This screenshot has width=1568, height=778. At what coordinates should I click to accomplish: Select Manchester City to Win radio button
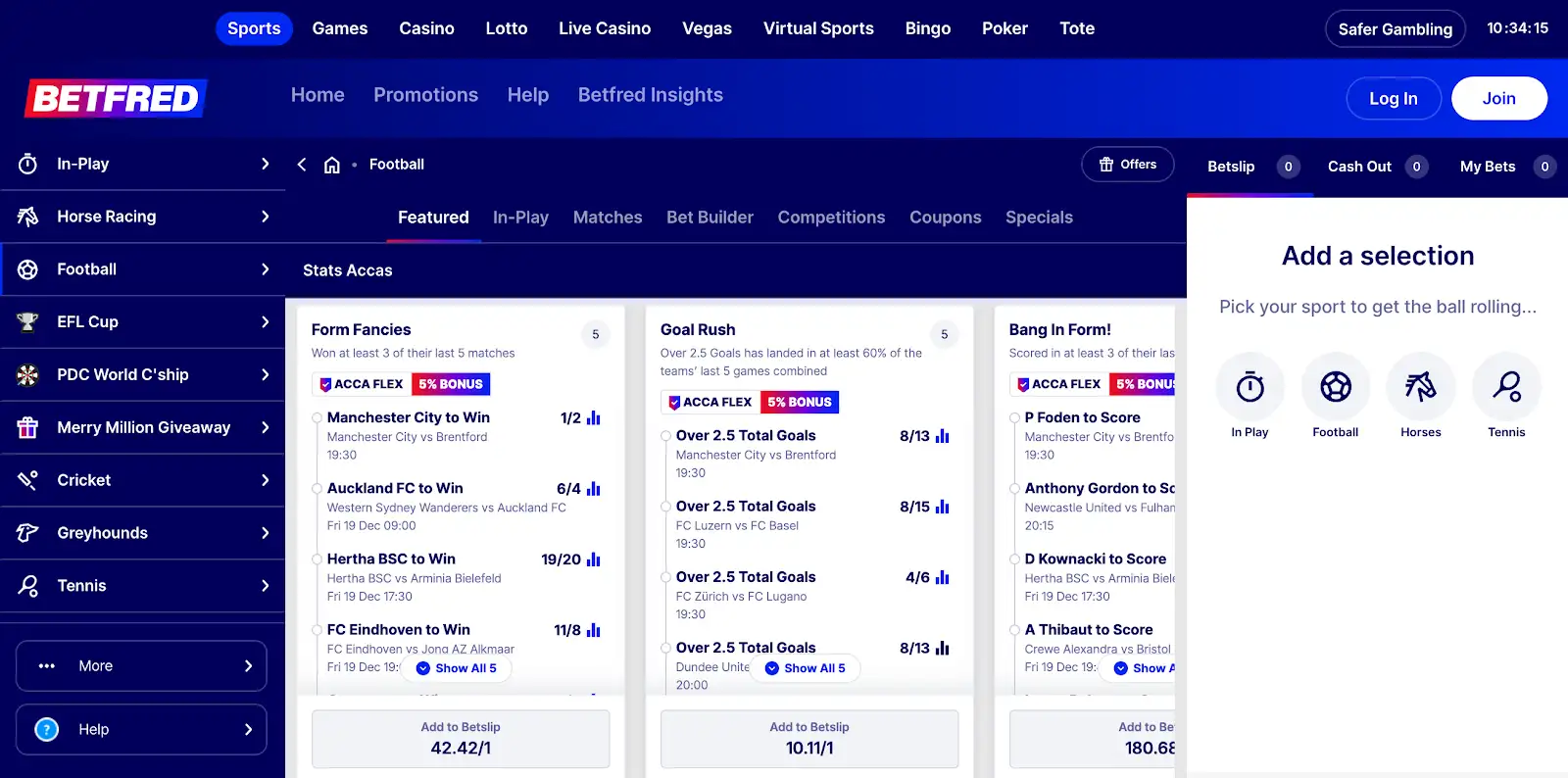(318, 418)
